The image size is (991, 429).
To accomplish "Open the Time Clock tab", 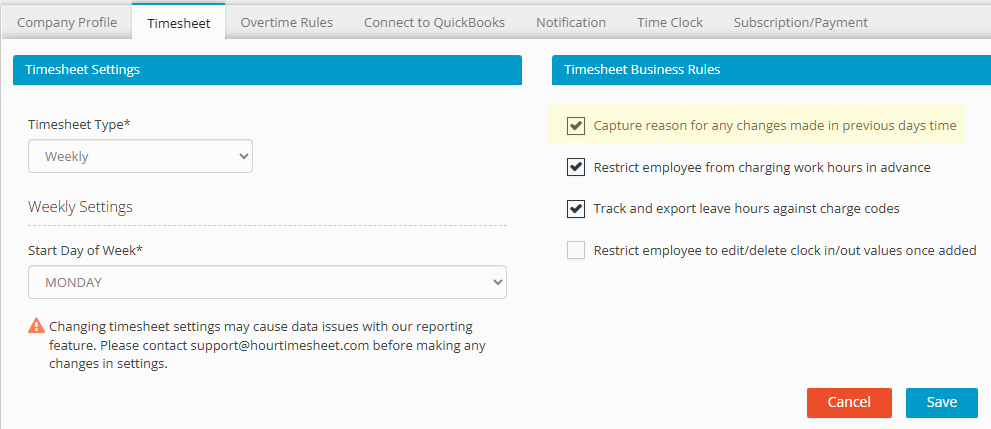I will coord(669,23).
